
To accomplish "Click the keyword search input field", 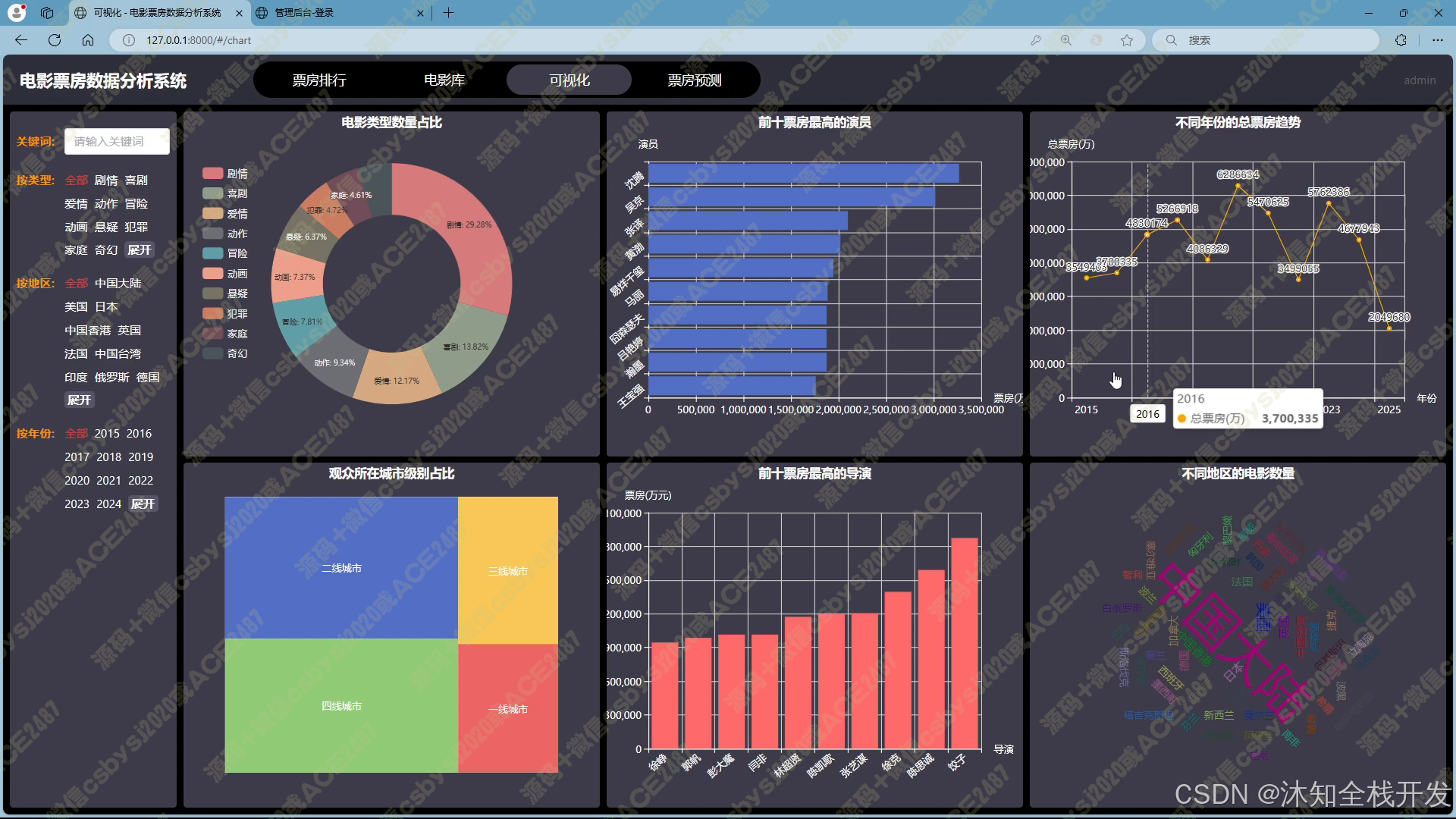I will click(117, 142).
